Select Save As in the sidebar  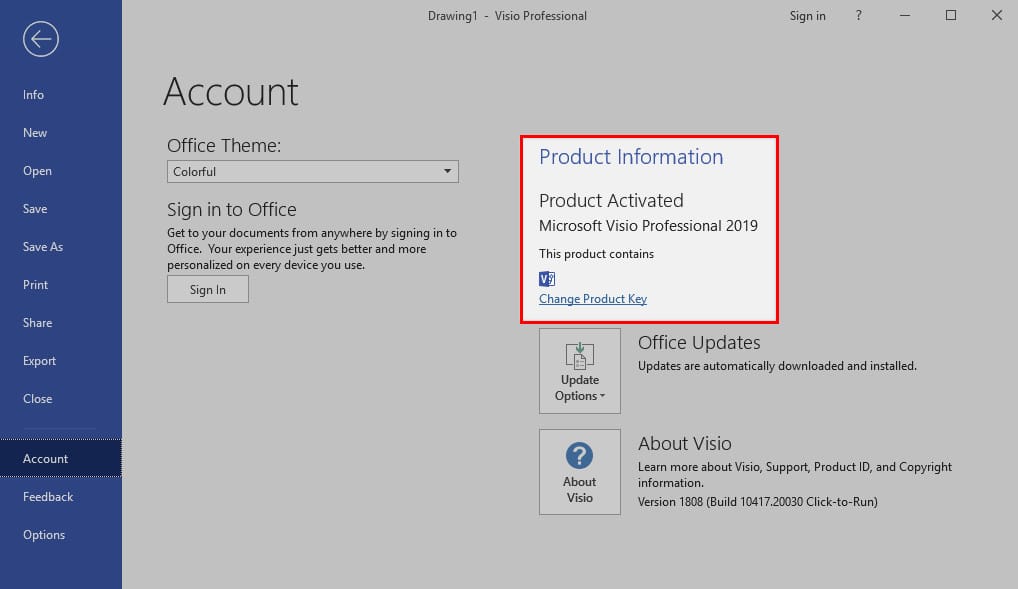tap(43, 247)
